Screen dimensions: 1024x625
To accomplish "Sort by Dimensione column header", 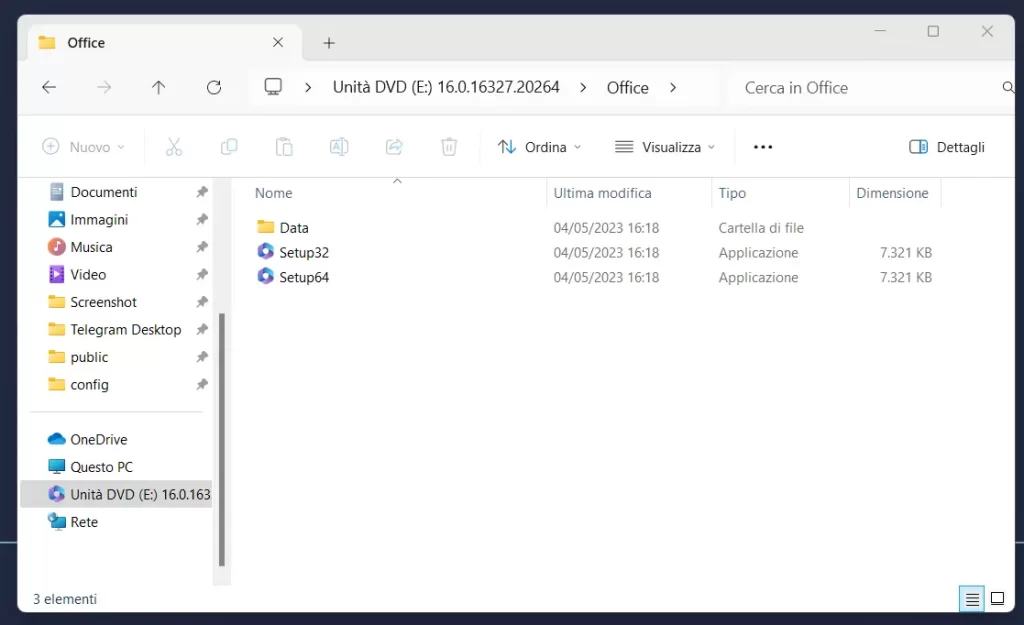I will point(892,193).
